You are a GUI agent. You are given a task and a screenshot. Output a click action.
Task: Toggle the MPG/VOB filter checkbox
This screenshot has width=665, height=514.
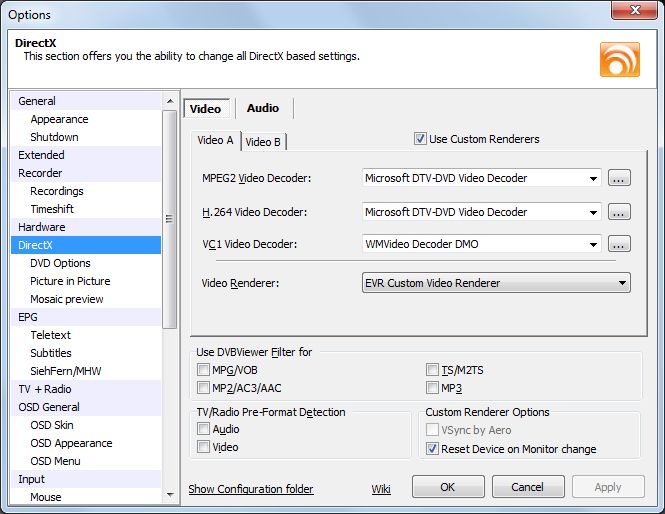point(204,370)
